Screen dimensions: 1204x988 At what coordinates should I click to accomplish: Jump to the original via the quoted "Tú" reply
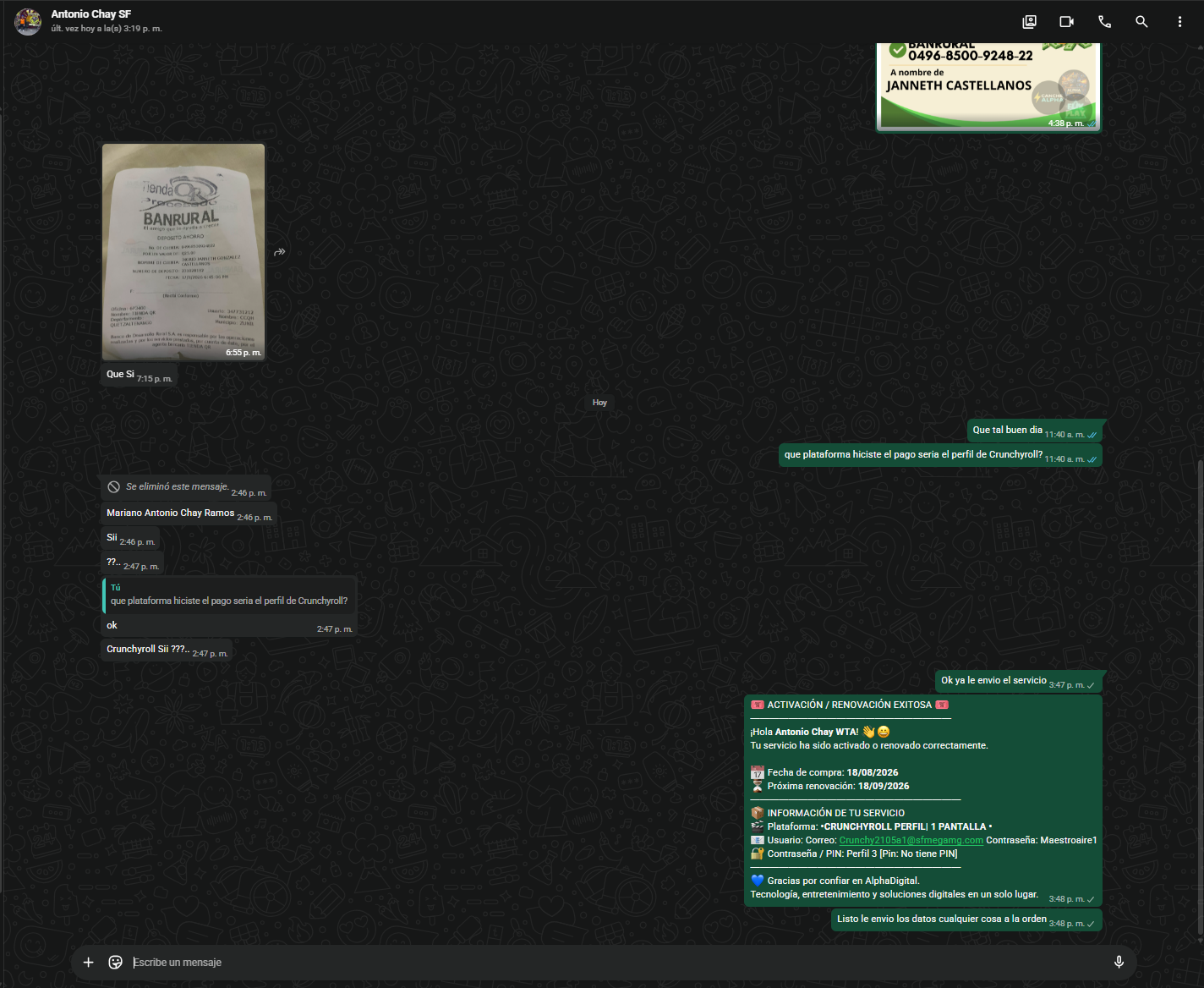pyautogui.click(x=229, y=595)
